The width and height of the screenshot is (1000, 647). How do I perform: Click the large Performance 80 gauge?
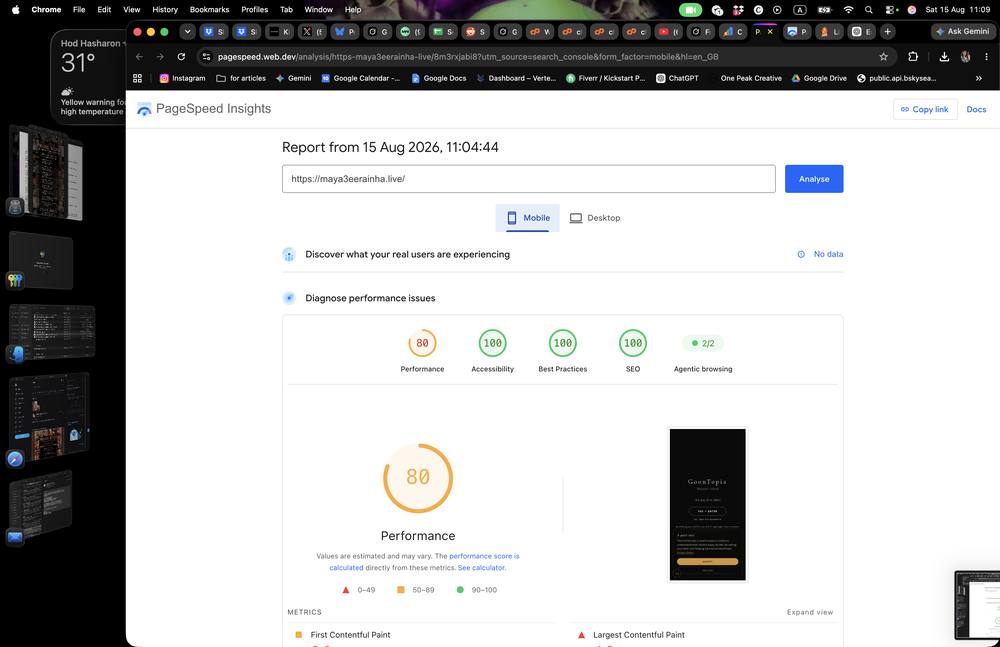click(x=418, y=478)
